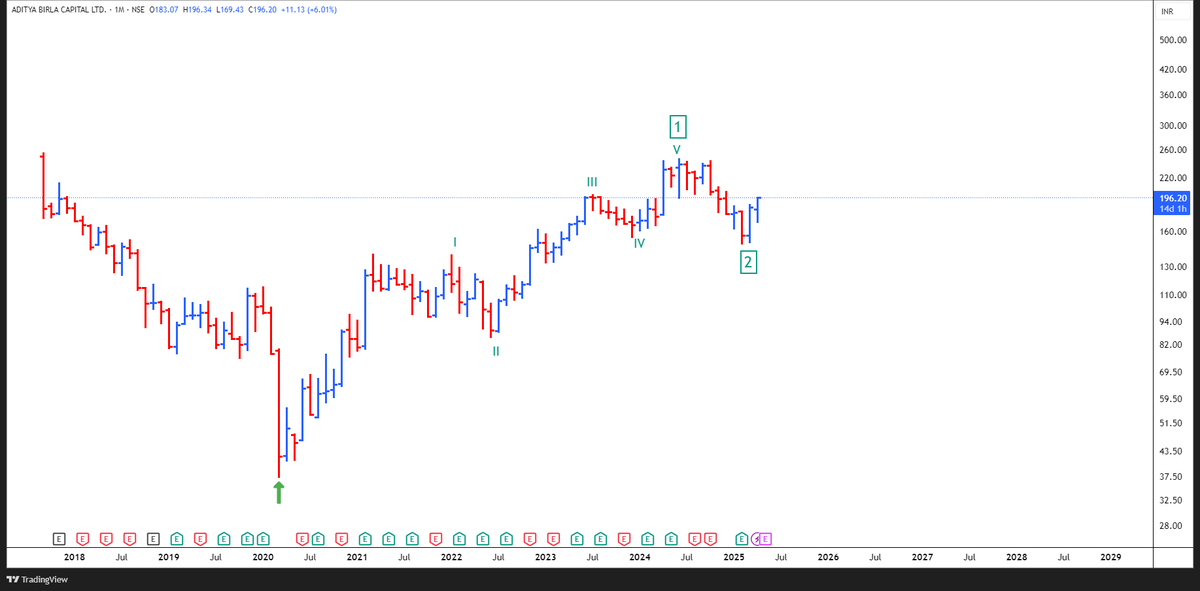1200x591 pixels.
Task: Select the wave II label under the 2022 low
Action: coord(496,351)
